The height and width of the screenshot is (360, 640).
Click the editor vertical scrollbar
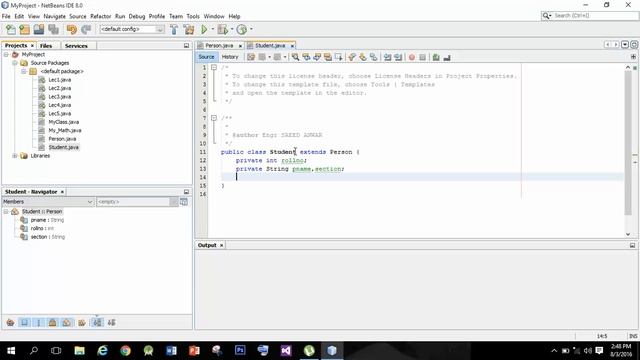[x=628, y=143]
